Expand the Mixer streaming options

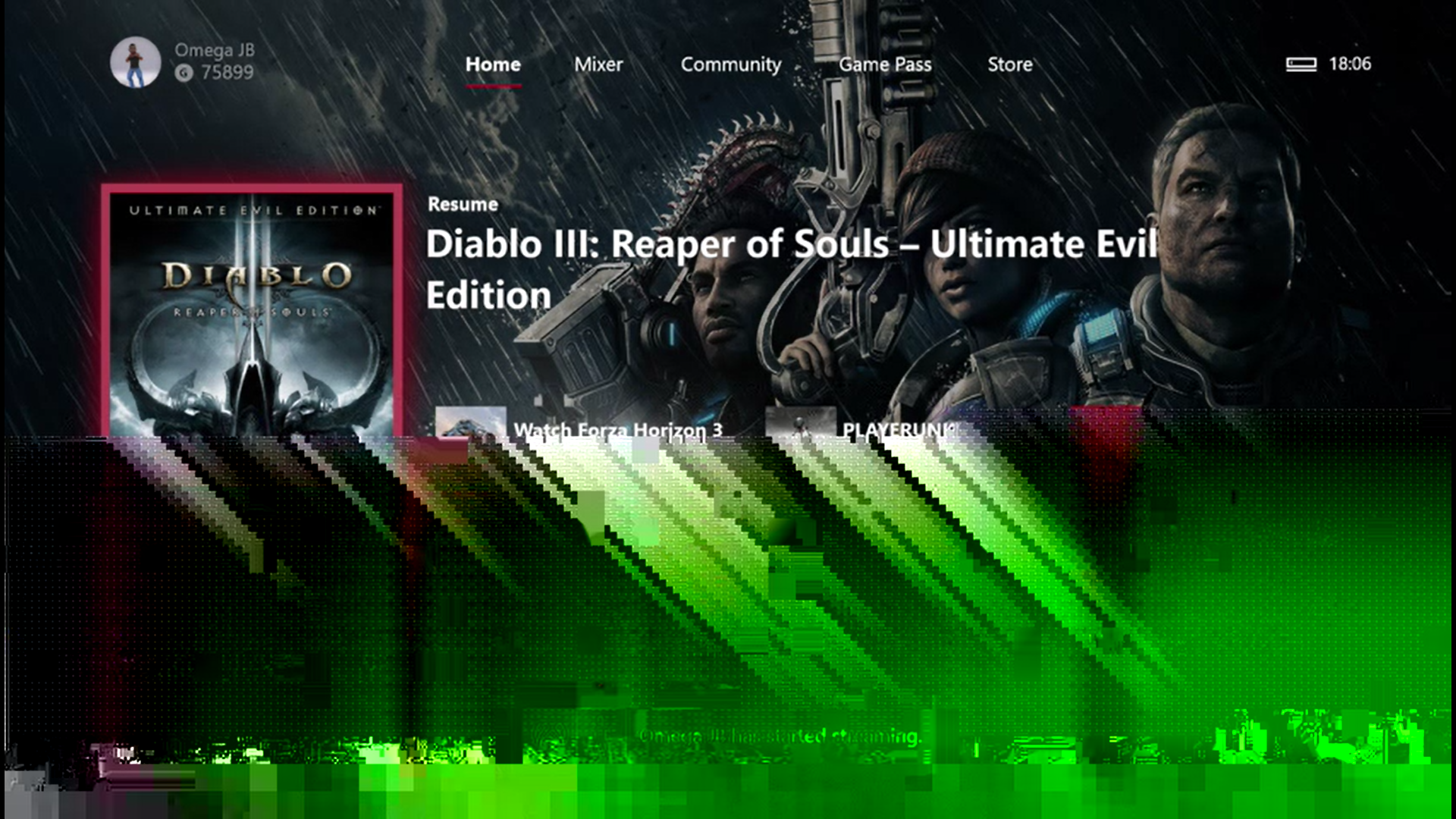click(x=598, y=63)
